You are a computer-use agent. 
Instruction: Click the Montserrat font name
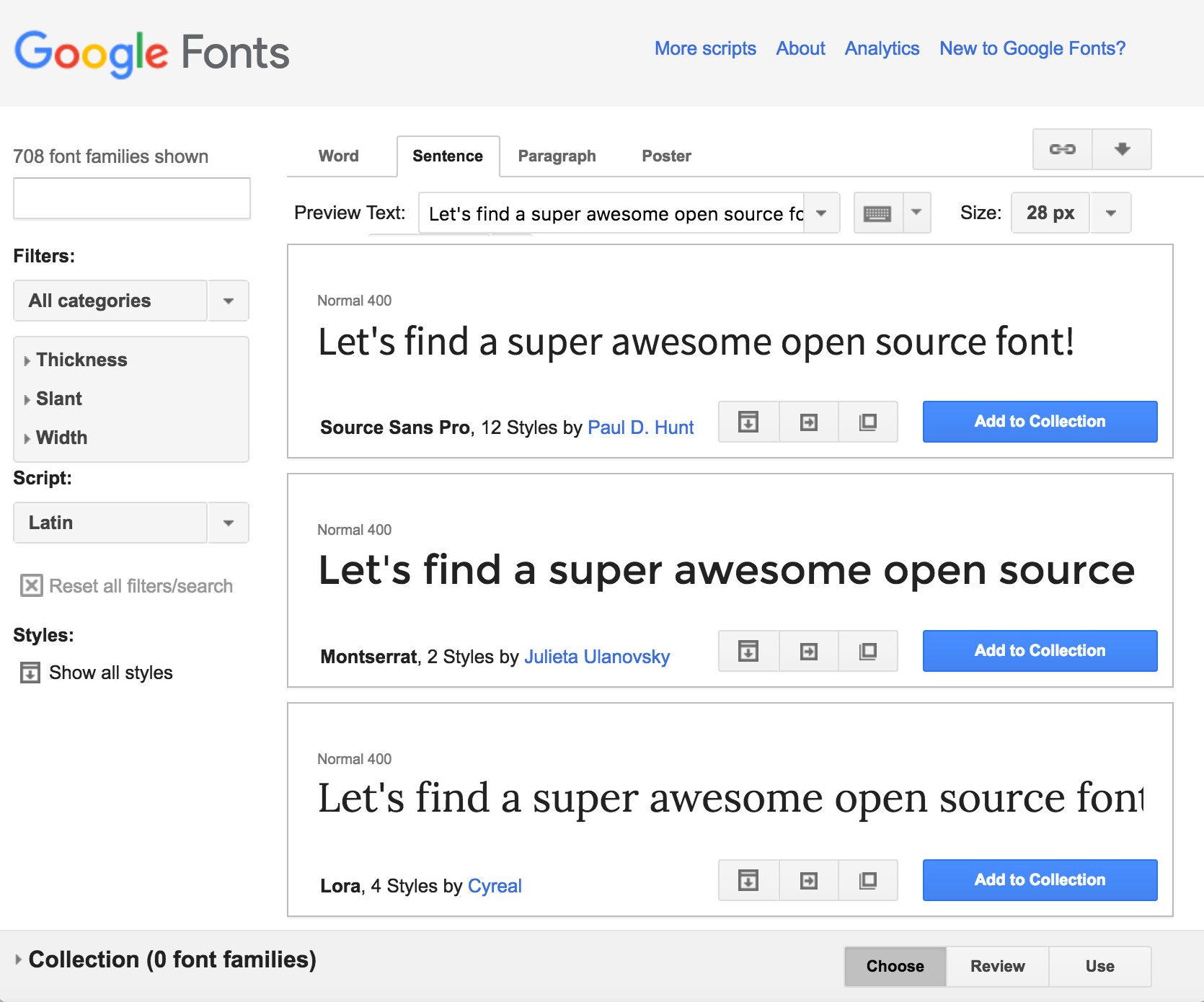[x=368, y=657]
